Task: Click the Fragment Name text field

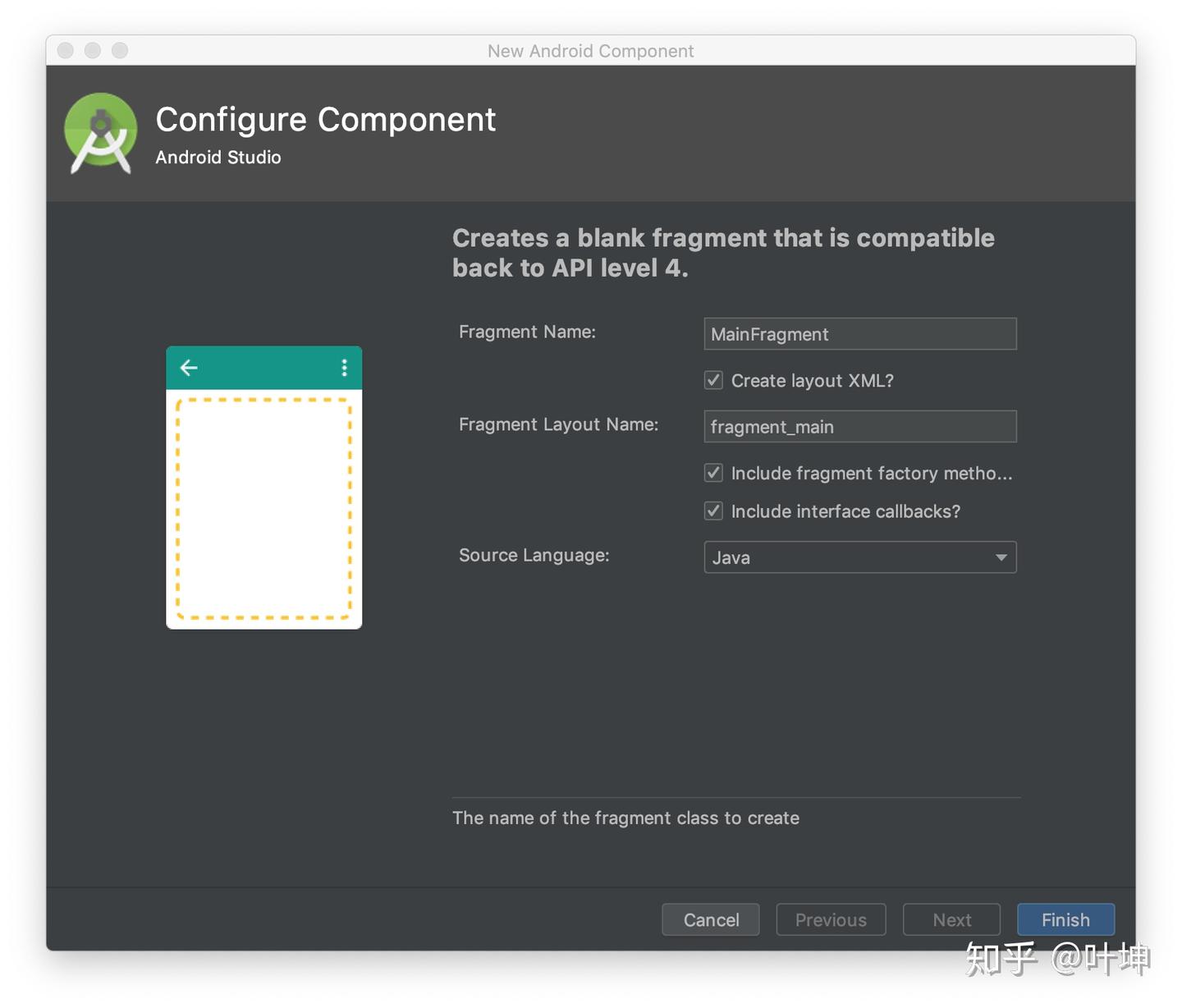Action: [859, 334]
